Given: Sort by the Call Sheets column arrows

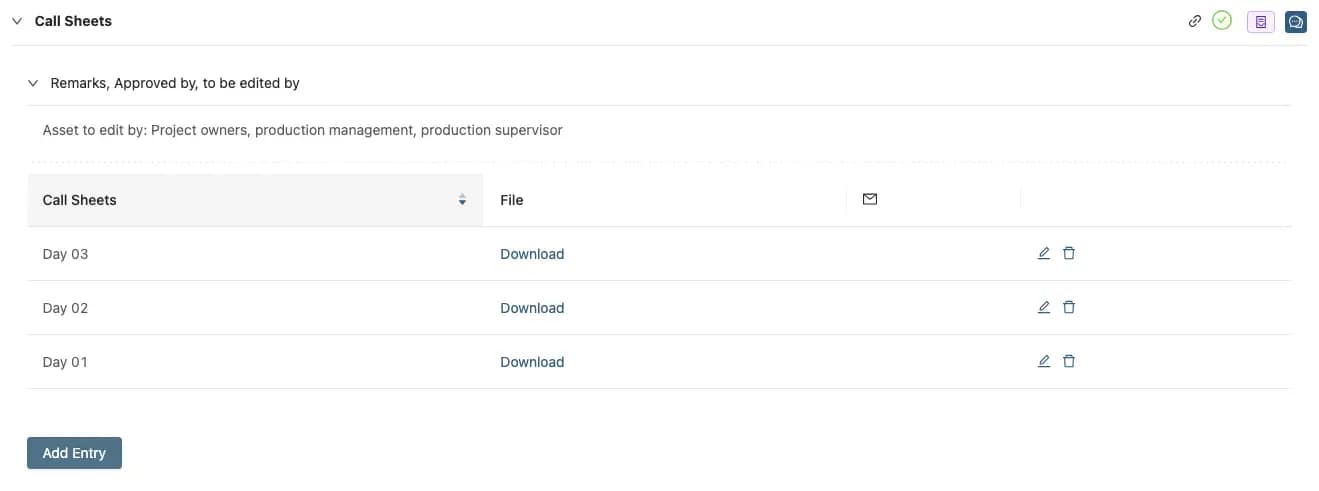Looking at the screenshot, I should [x=462, y=200].
